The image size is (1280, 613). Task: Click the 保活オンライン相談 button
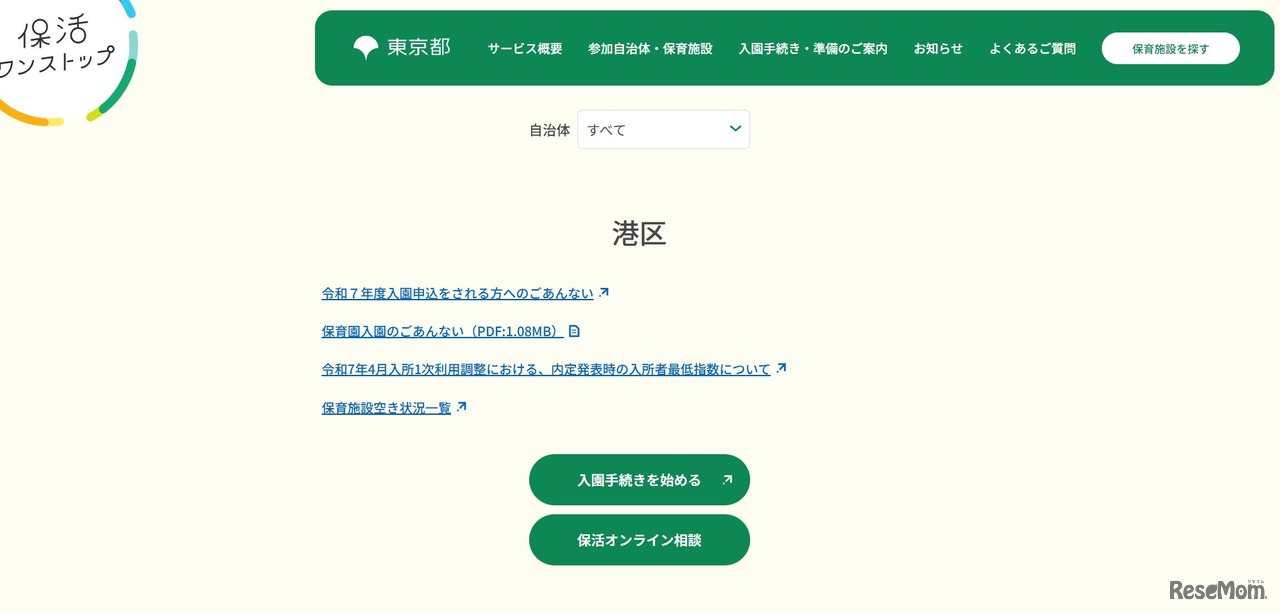pos(639,539)
